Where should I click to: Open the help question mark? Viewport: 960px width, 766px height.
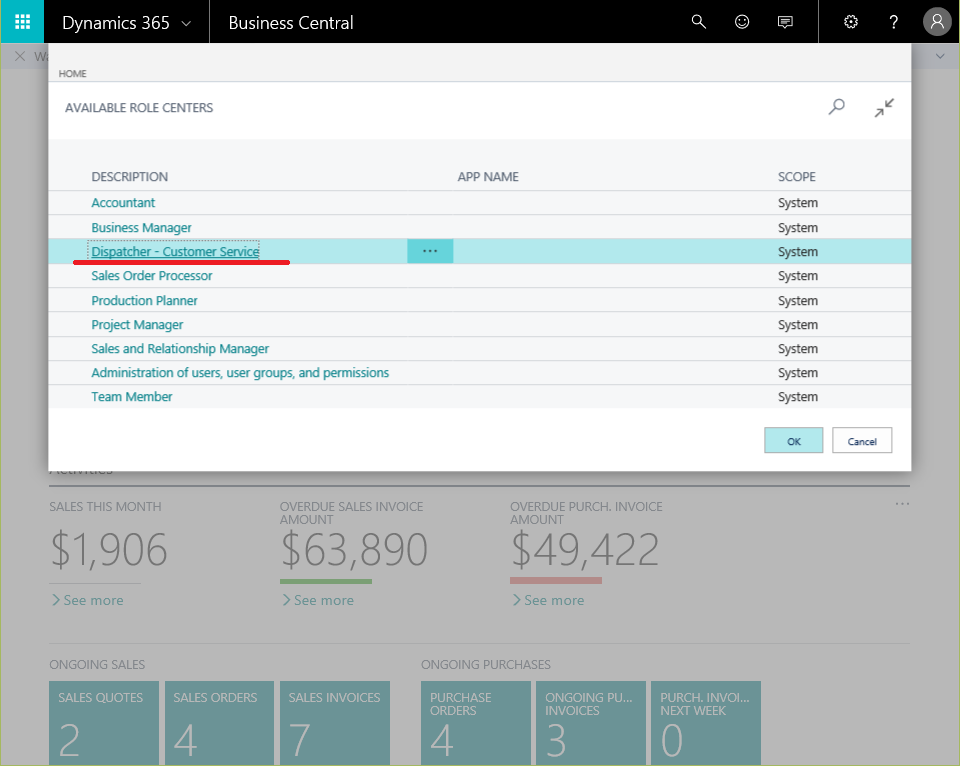[x=893, y=22]
